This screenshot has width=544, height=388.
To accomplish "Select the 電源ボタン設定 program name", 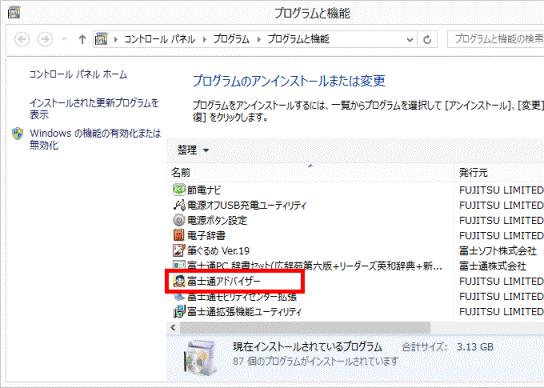I will pyautogui.click(x=217, y=220).
